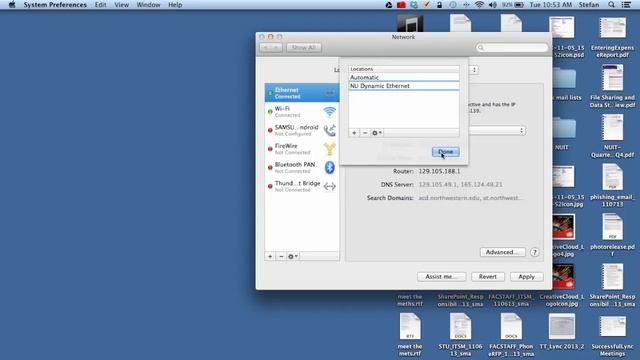The width and height of the screenshot is (640, 360).
Task: Open the Location popup stepper arrows
Action: click(474, 70)
